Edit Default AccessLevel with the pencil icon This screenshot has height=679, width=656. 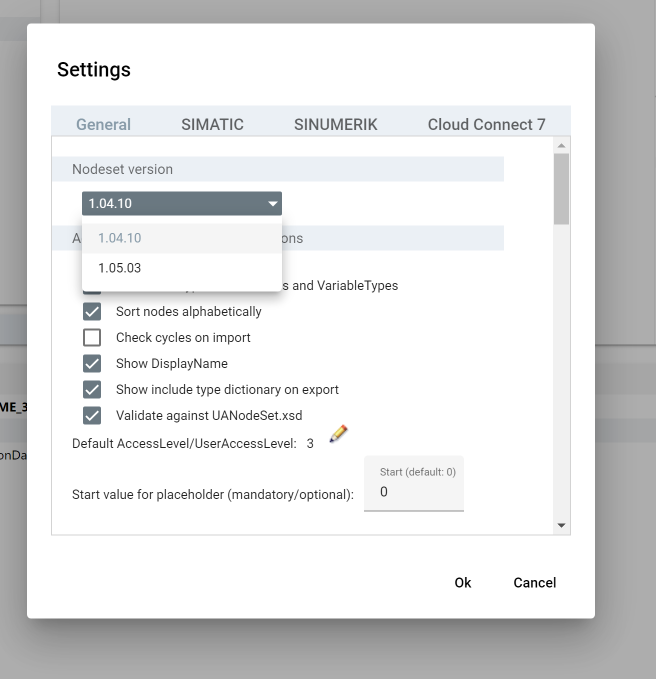[x=338, y=433]
